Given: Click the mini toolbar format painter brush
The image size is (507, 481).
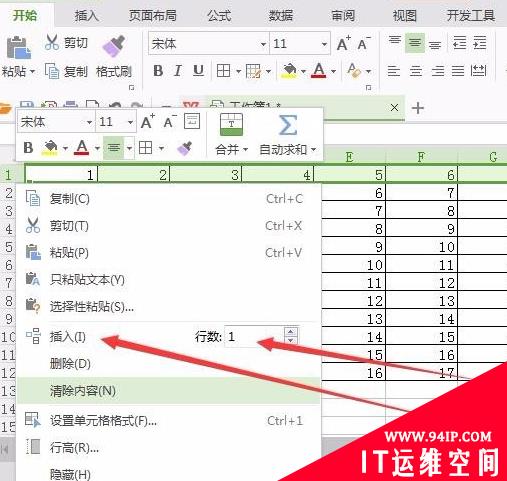Looking at the screenshot, I should 185,148.
